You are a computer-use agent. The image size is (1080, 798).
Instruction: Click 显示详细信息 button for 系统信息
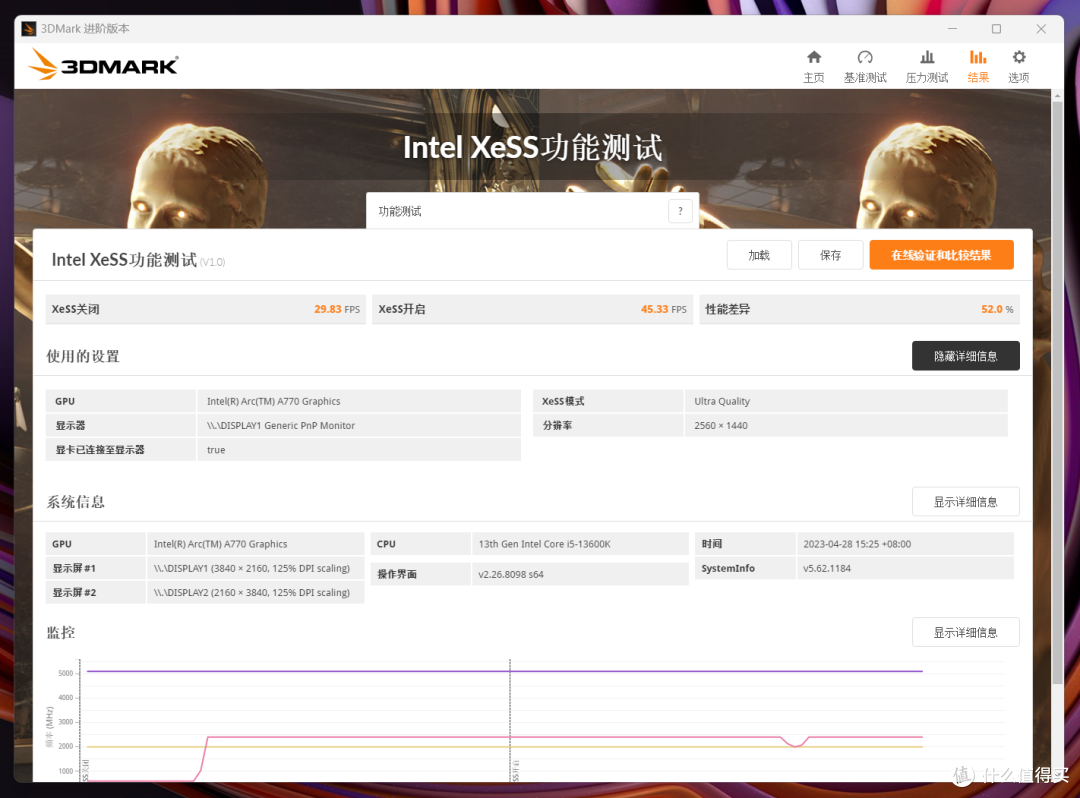966,502
